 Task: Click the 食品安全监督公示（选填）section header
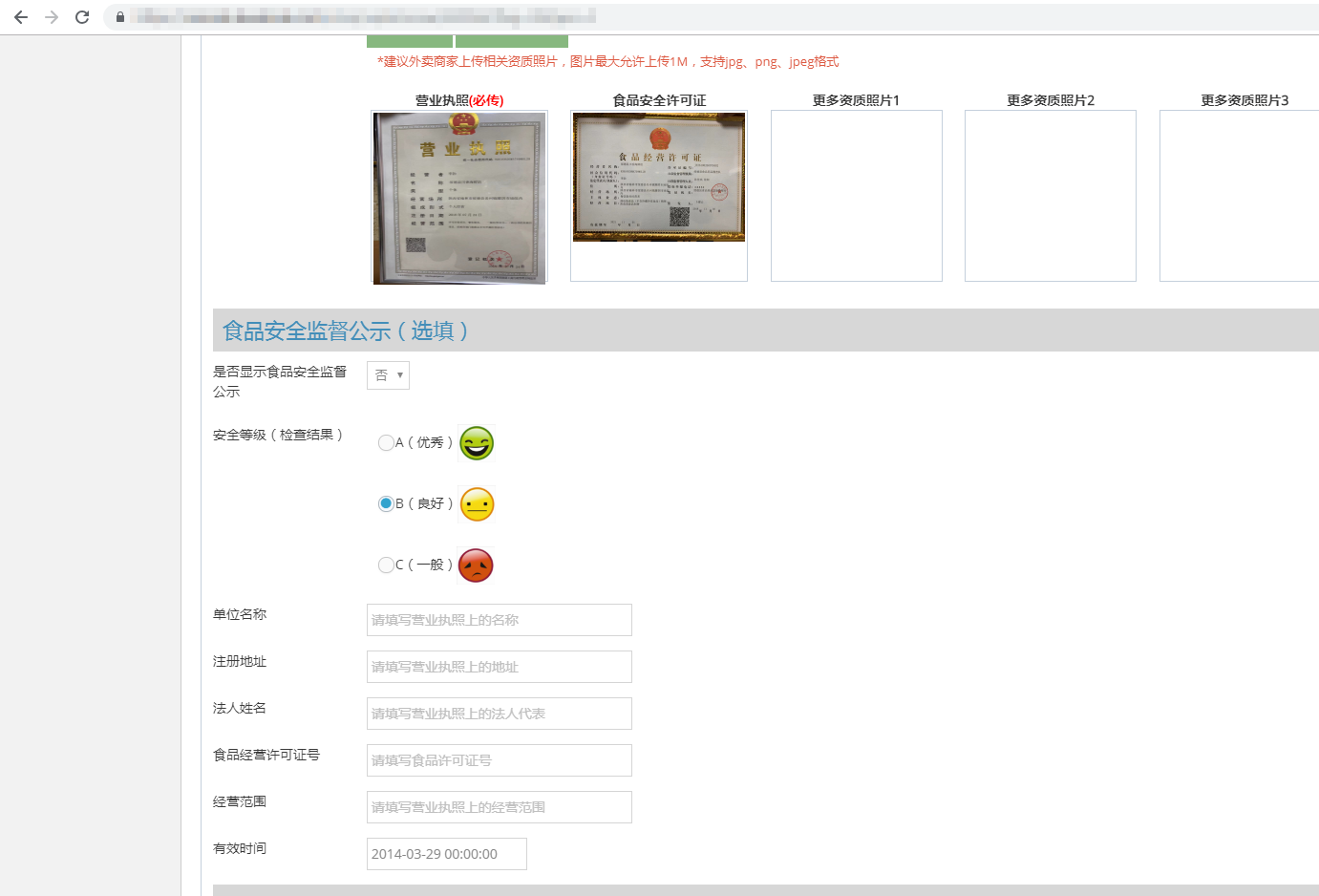tap(766, 331)
